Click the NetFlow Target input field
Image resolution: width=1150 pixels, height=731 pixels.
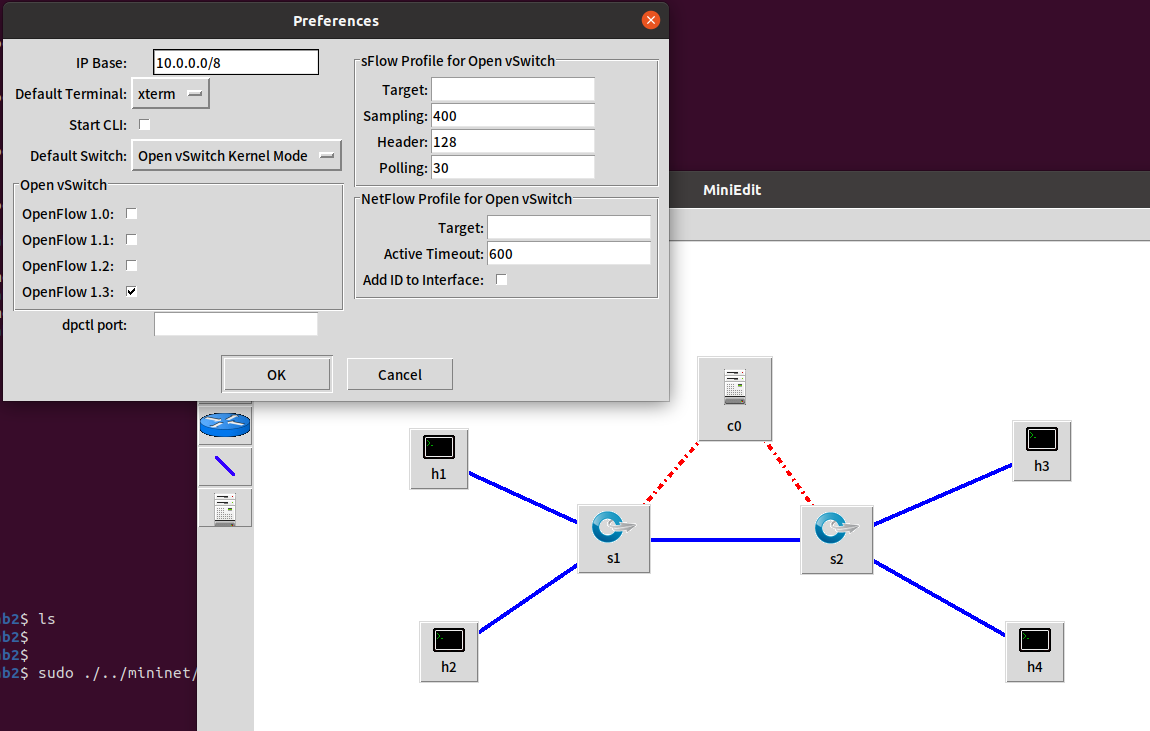click(569, 227)
